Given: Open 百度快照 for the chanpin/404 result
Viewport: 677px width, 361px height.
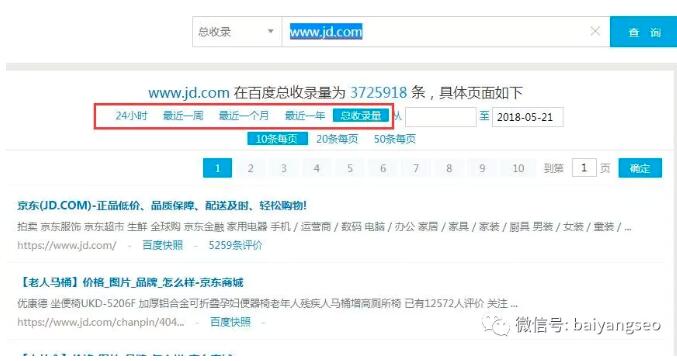Looking at the screenshot, I should coord(230,322).
